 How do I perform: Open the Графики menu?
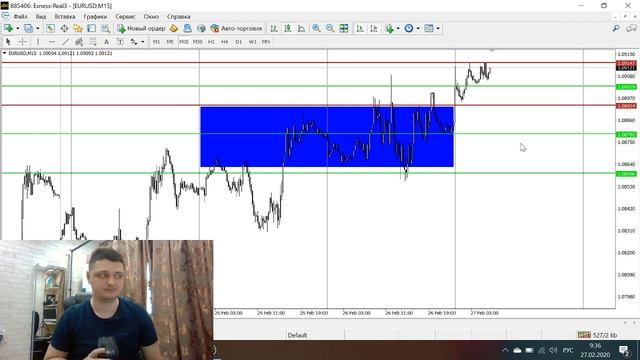[x=95, y=17]
